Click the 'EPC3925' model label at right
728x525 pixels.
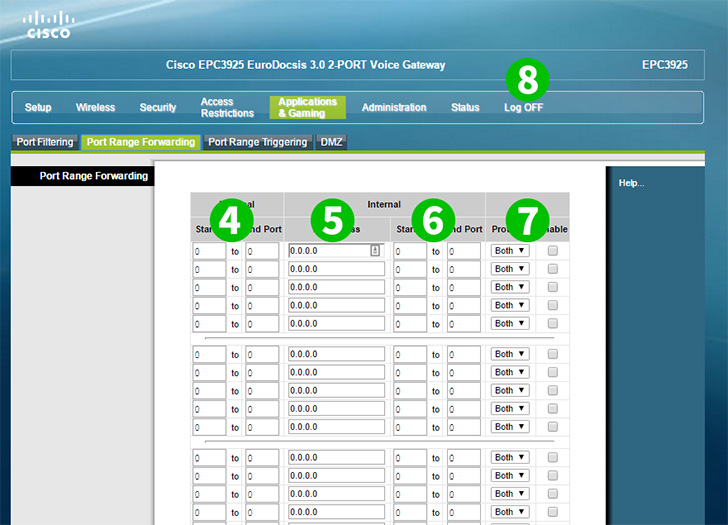(664, 65)
